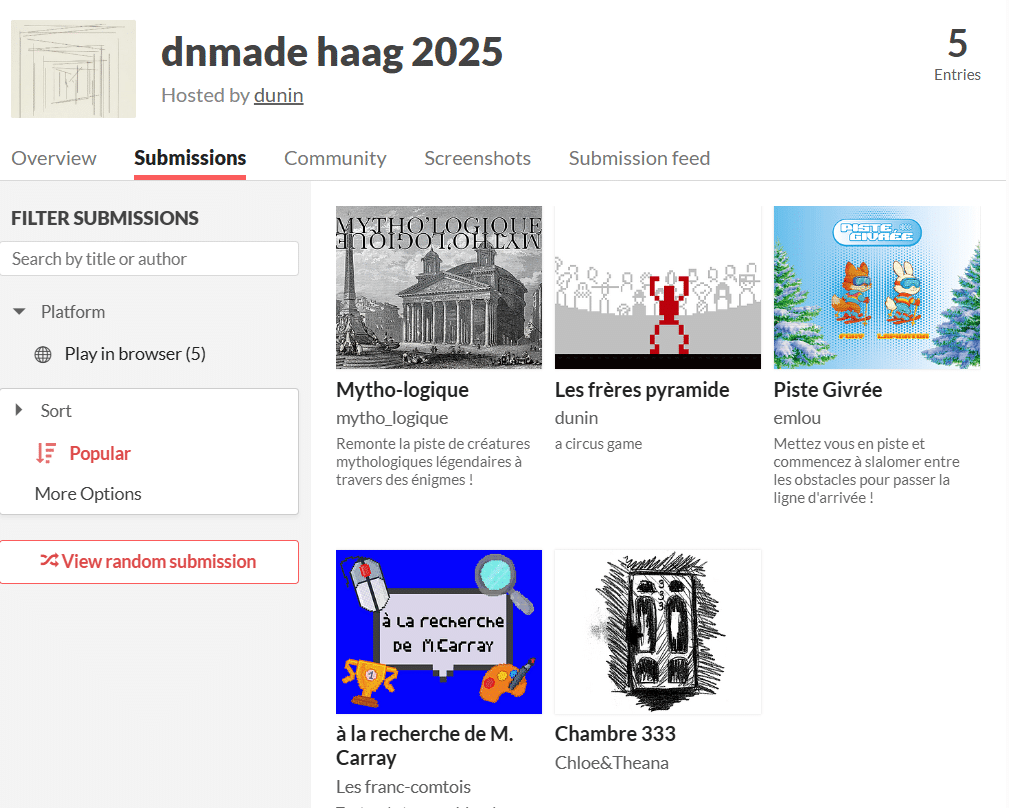Open the dnmade haag 2025 jam cover image
The width and height of the screenshot is (1009, 808).
(73, 69)
